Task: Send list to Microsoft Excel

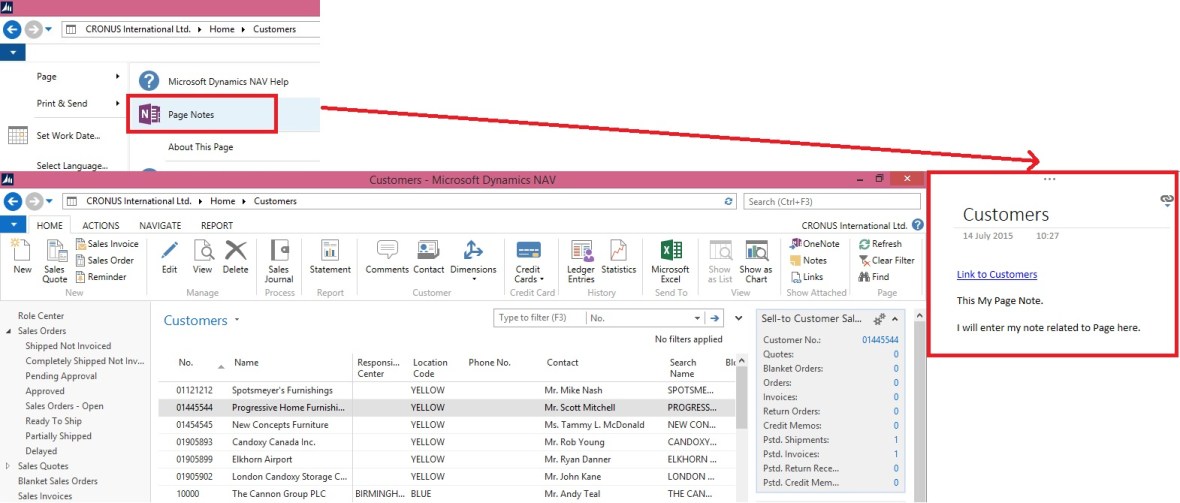Action: click(671, 261)
